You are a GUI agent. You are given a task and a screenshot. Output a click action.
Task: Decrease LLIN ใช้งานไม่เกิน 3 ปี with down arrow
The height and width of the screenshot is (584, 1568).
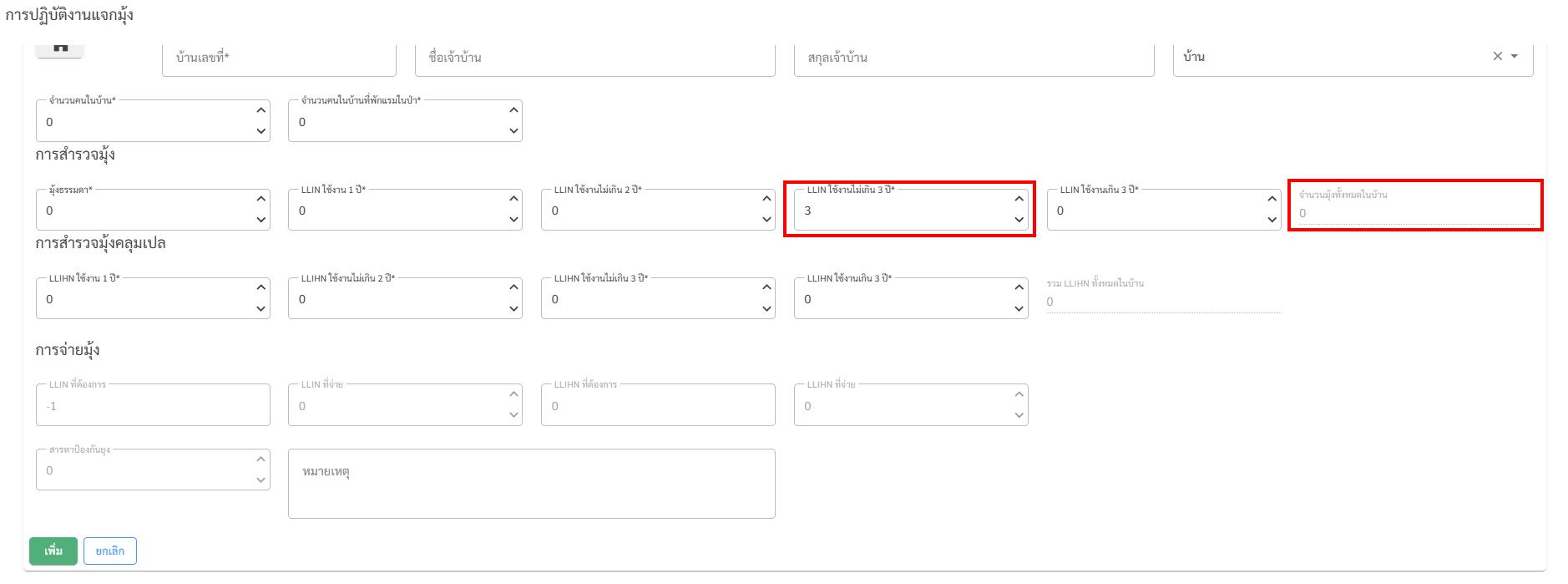(1019, 220)
